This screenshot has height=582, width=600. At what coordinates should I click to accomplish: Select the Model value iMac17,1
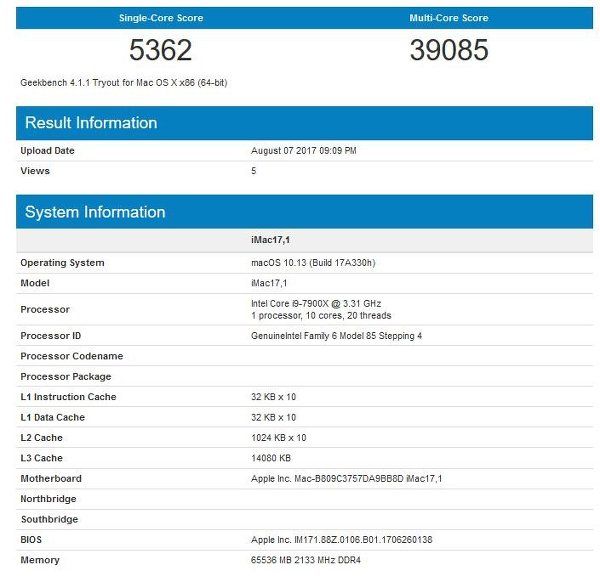click(x=269, y=283)
